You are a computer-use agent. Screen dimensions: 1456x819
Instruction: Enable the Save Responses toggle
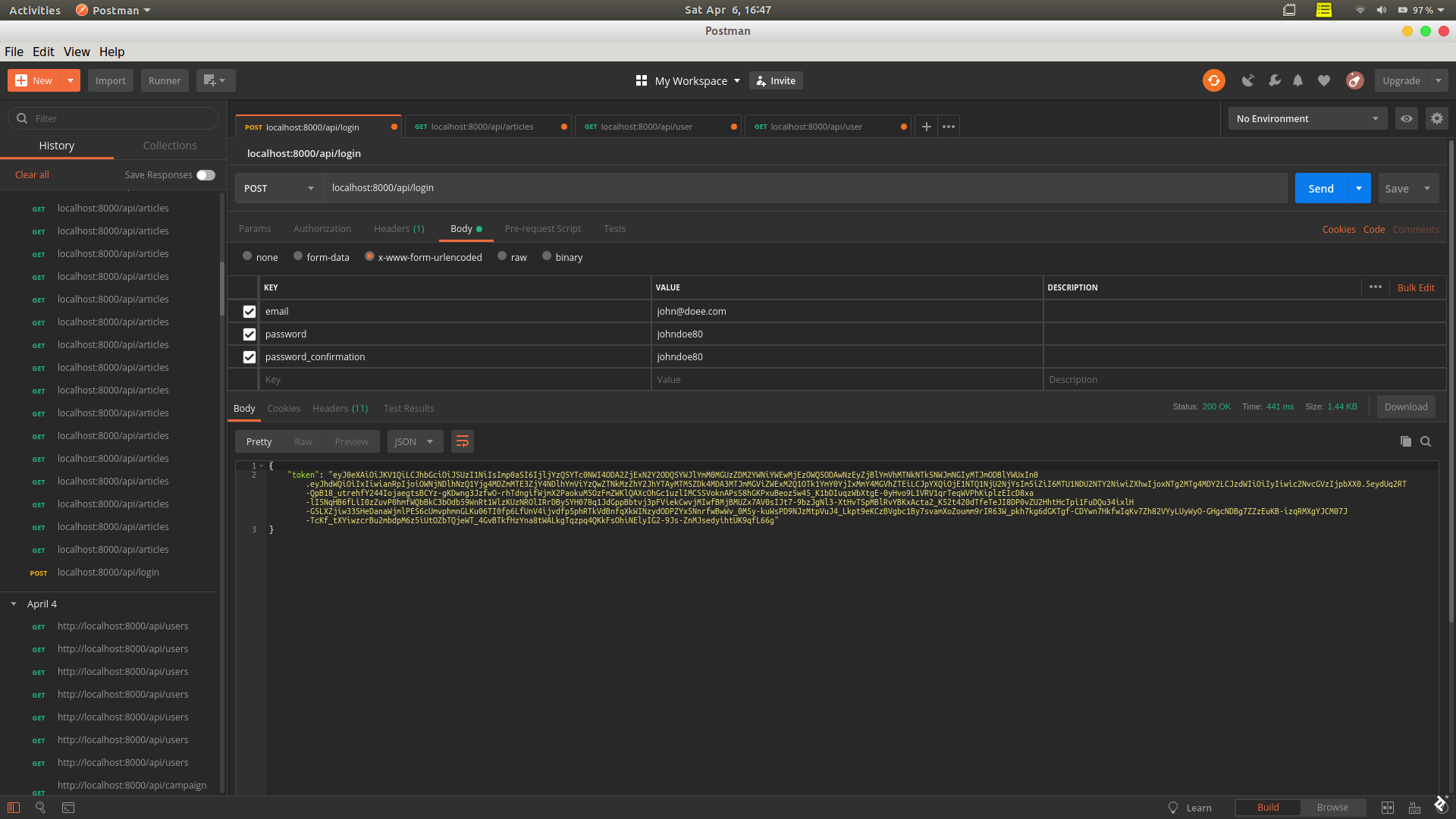click(x=205, y=174)
